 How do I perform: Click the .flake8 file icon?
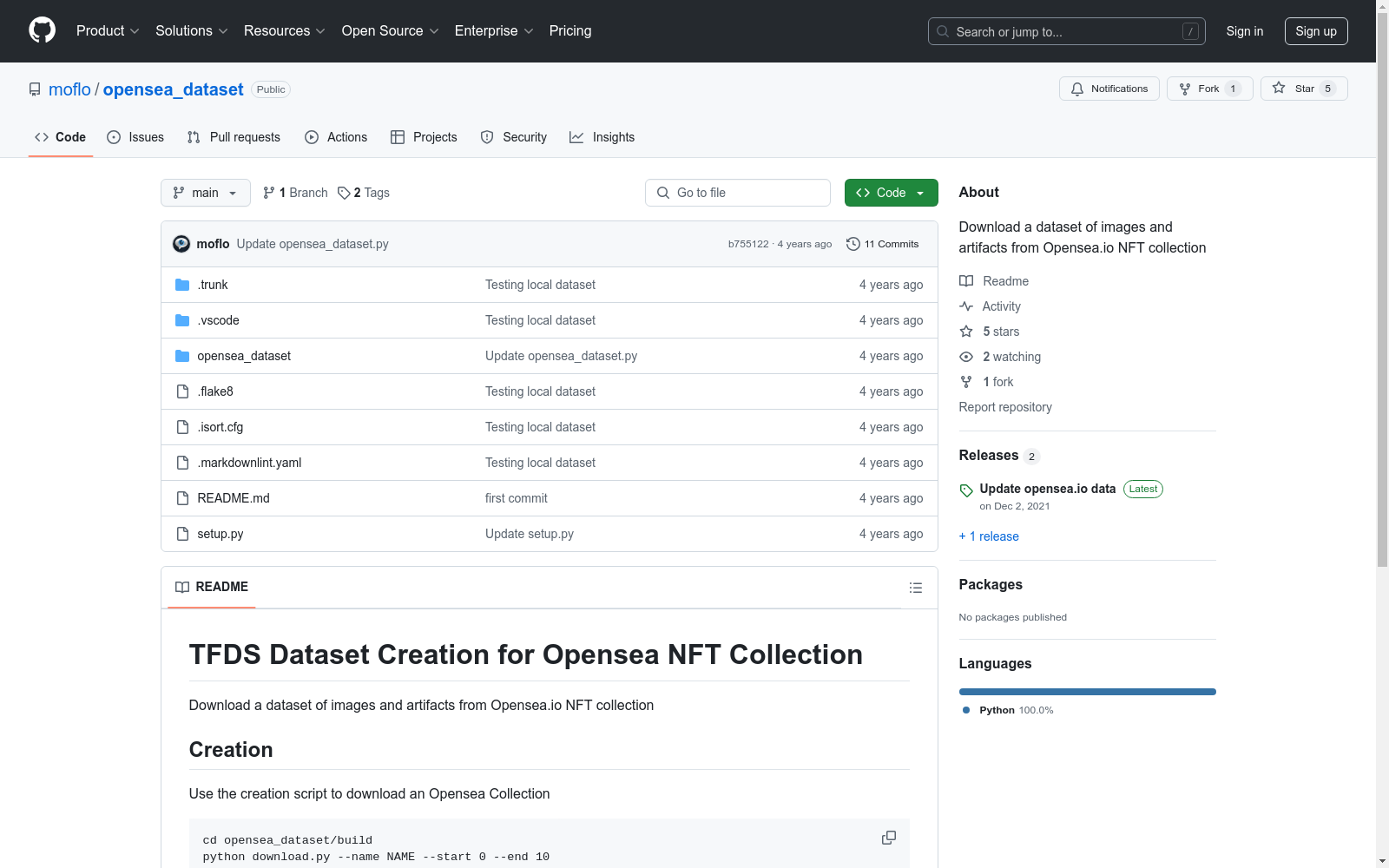click(x=182, y=391)
